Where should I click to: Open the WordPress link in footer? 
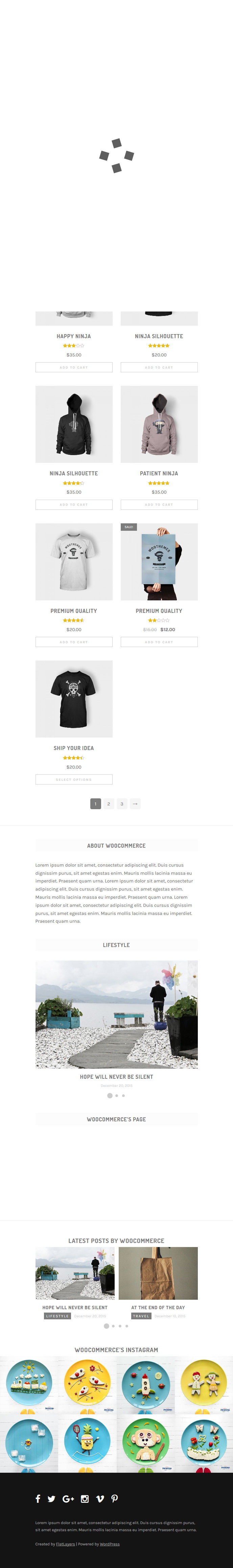[110, 1544]
